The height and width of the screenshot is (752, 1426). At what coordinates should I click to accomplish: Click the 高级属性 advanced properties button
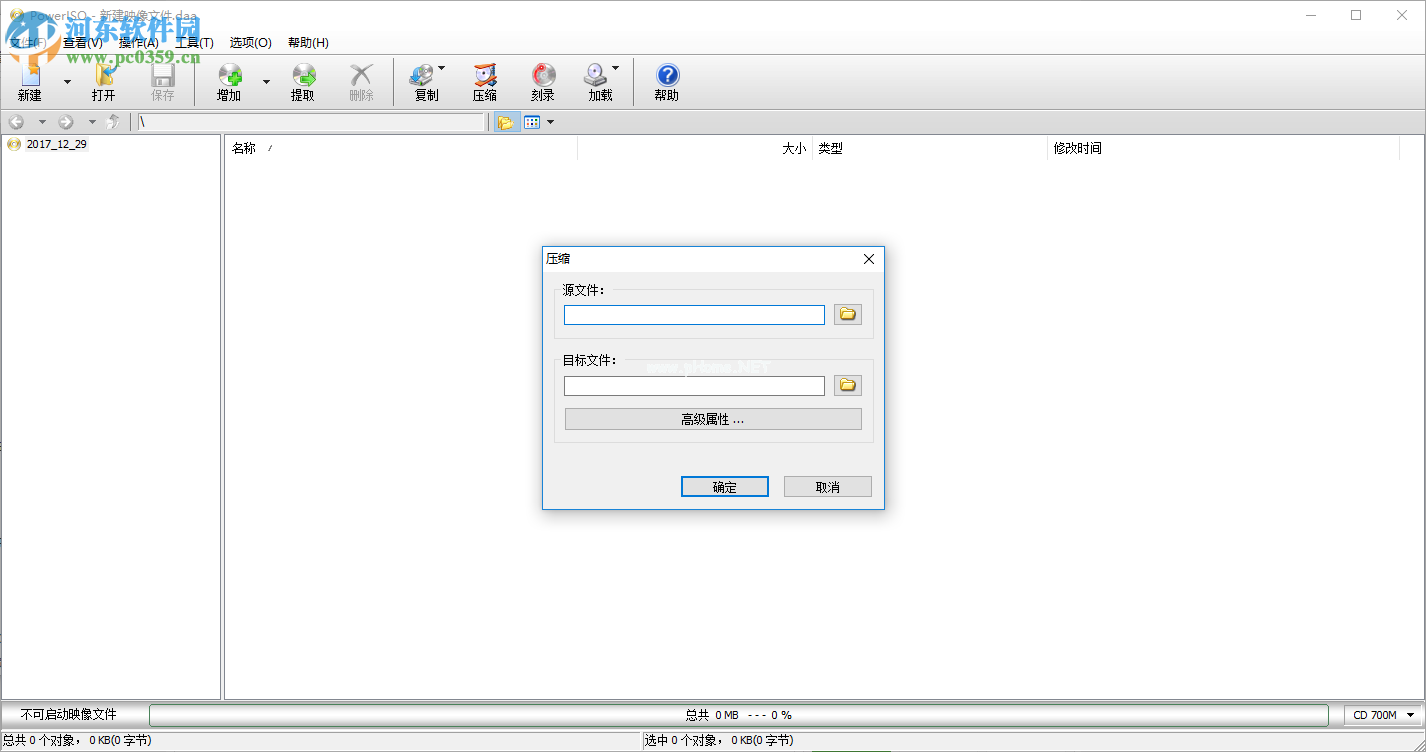click(713, 419)
